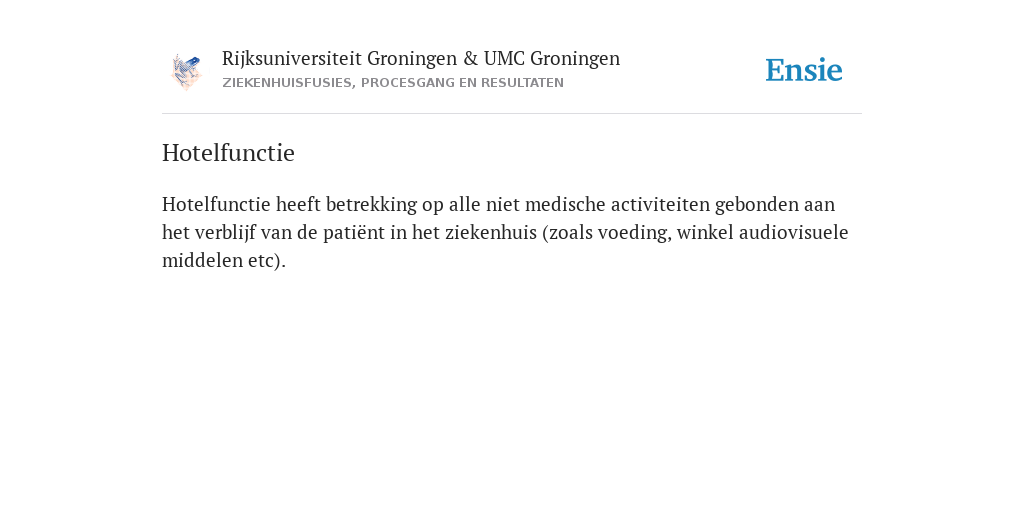Click 'ZIEKENHUISFUSIES,' in the gray subtitle
1024x512 pixels.
289,83
